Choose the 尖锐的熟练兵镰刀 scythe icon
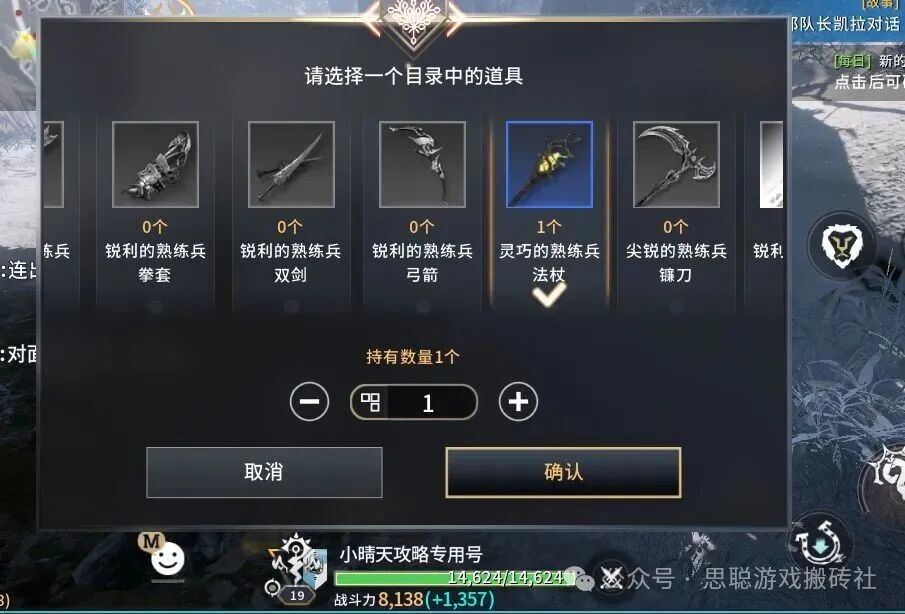This screenshot has height=614, width=905. (x=676, y=164)
